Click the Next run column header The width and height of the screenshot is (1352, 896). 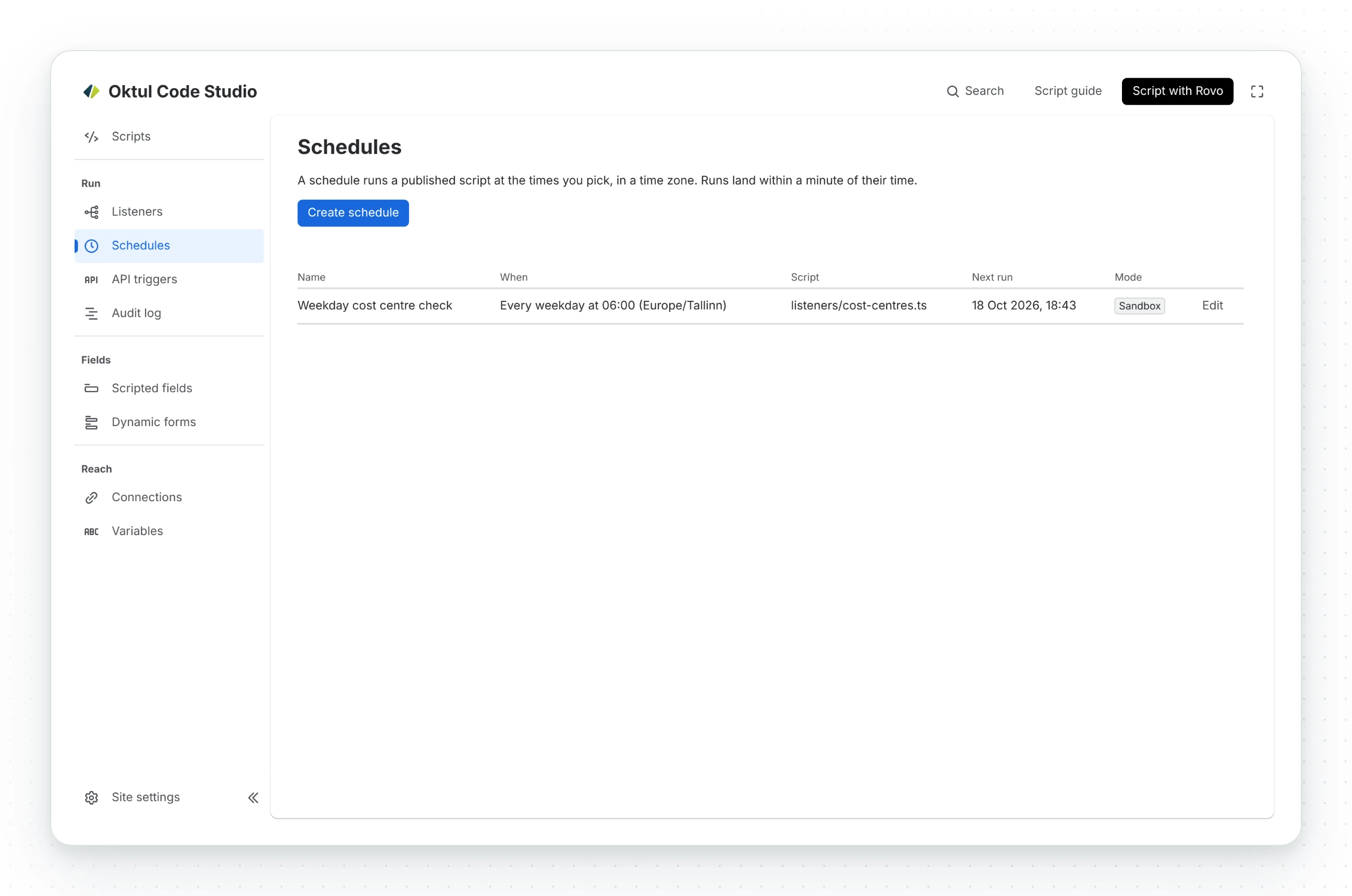(992, 277)
